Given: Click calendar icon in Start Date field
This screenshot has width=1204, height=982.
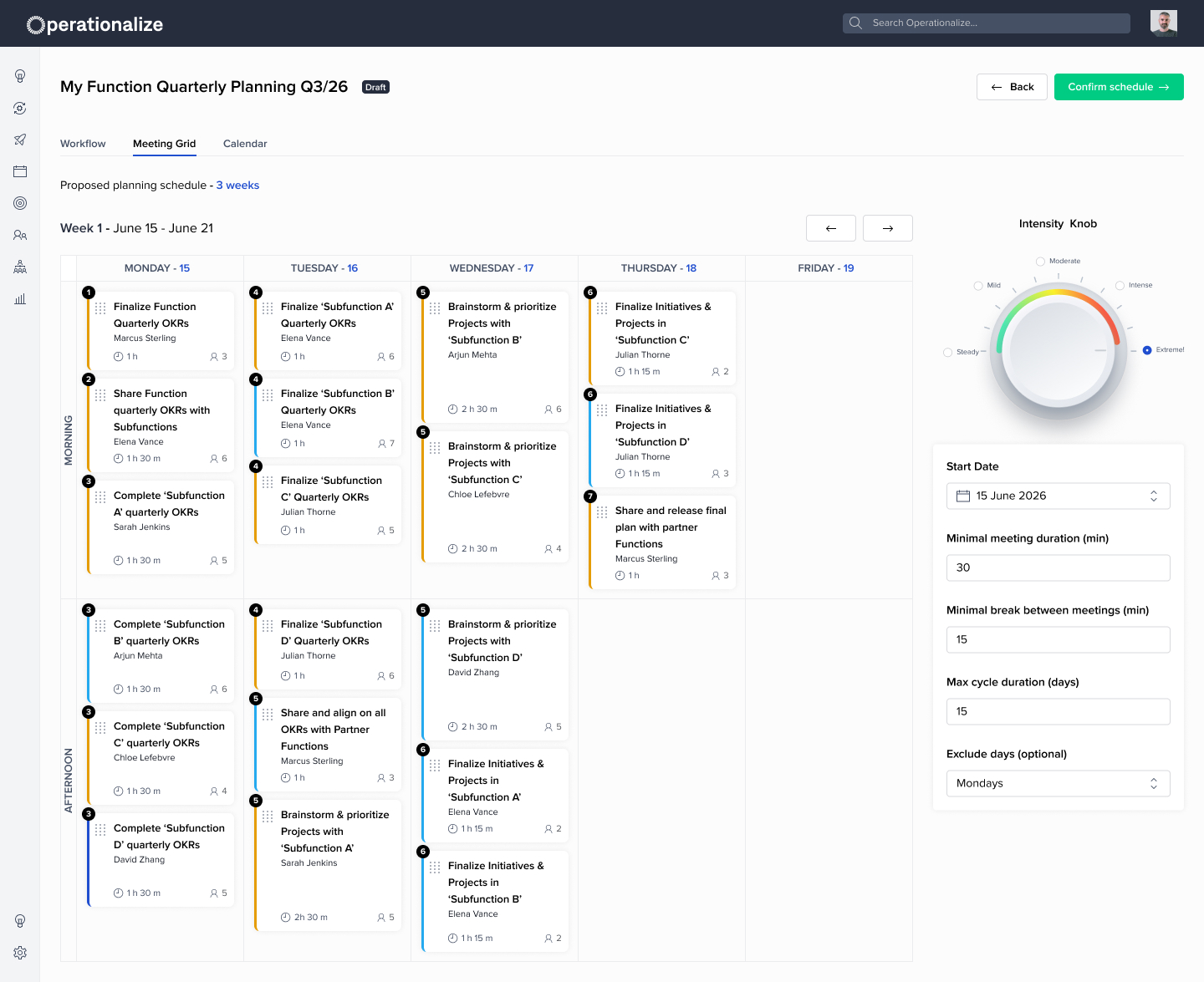Looking at the screenshot, I should point(963,496).
